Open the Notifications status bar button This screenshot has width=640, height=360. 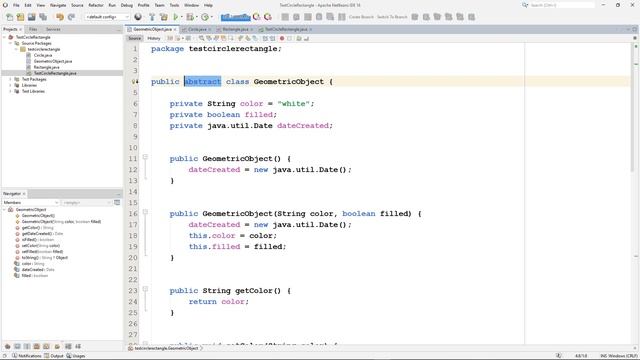tap(26, 356)
